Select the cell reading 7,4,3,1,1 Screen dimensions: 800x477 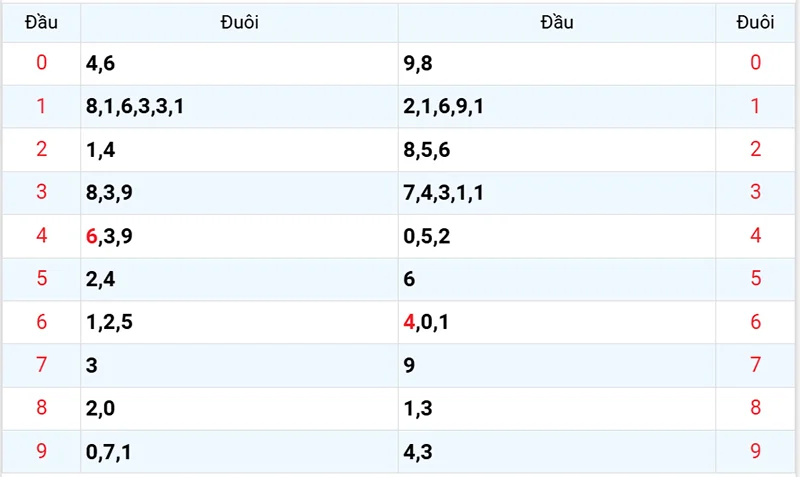444,193
